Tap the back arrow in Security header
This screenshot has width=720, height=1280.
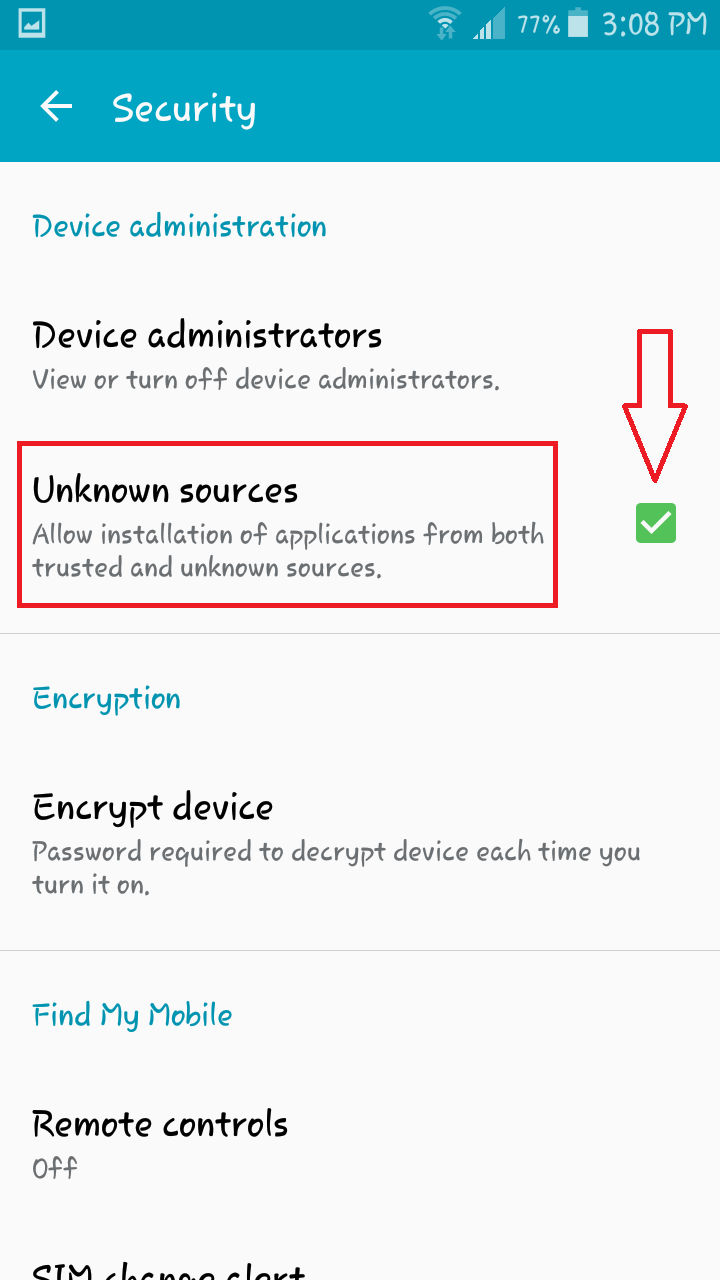56,106
